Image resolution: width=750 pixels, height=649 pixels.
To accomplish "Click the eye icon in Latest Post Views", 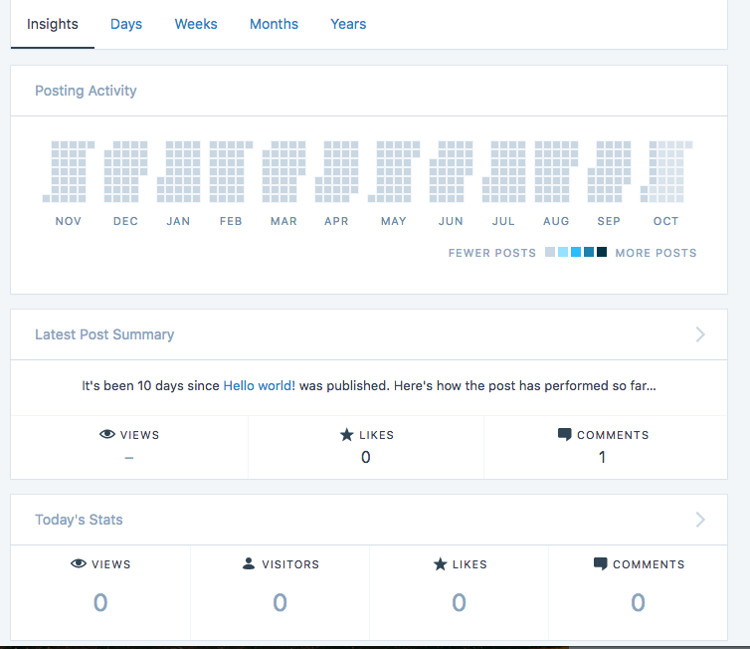I will tap(107, 434).
